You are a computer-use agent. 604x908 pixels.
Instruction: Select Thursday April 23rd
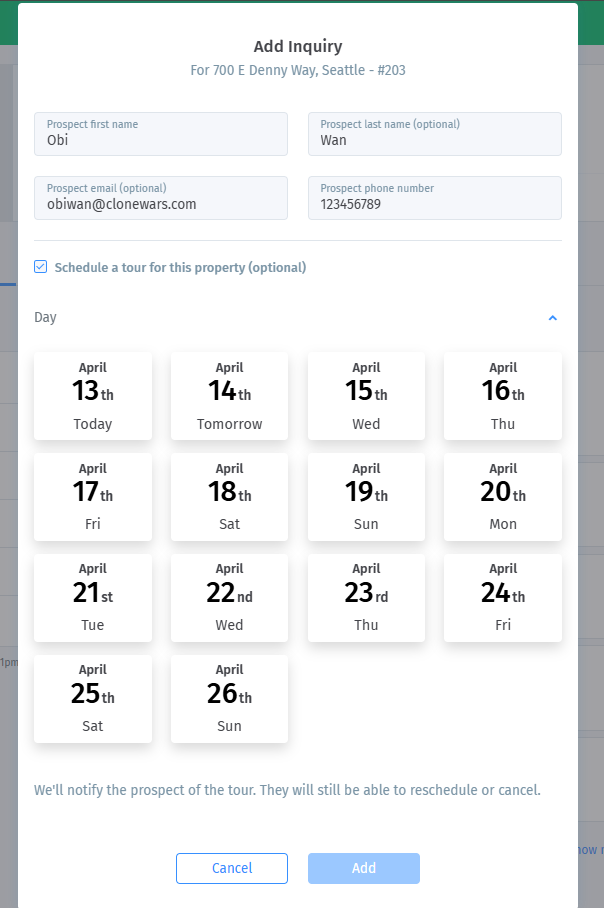point(366,598)
